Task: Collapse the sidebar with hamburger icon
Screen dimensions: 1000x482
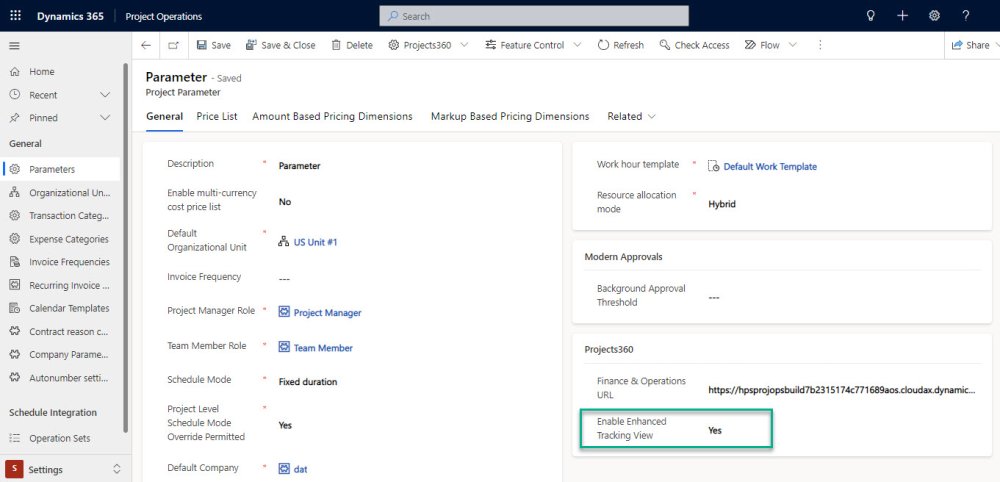Action: pos(14,46)
